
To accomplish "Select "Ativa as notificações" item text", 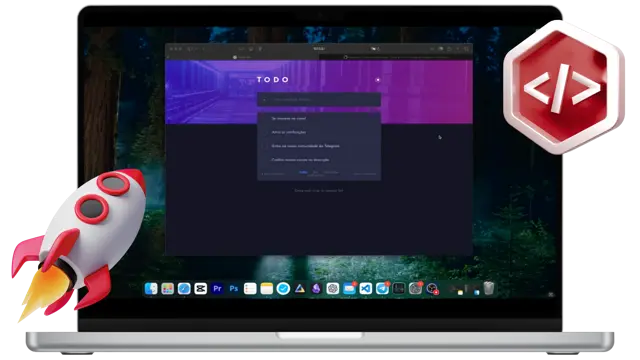I will (289, 132).
